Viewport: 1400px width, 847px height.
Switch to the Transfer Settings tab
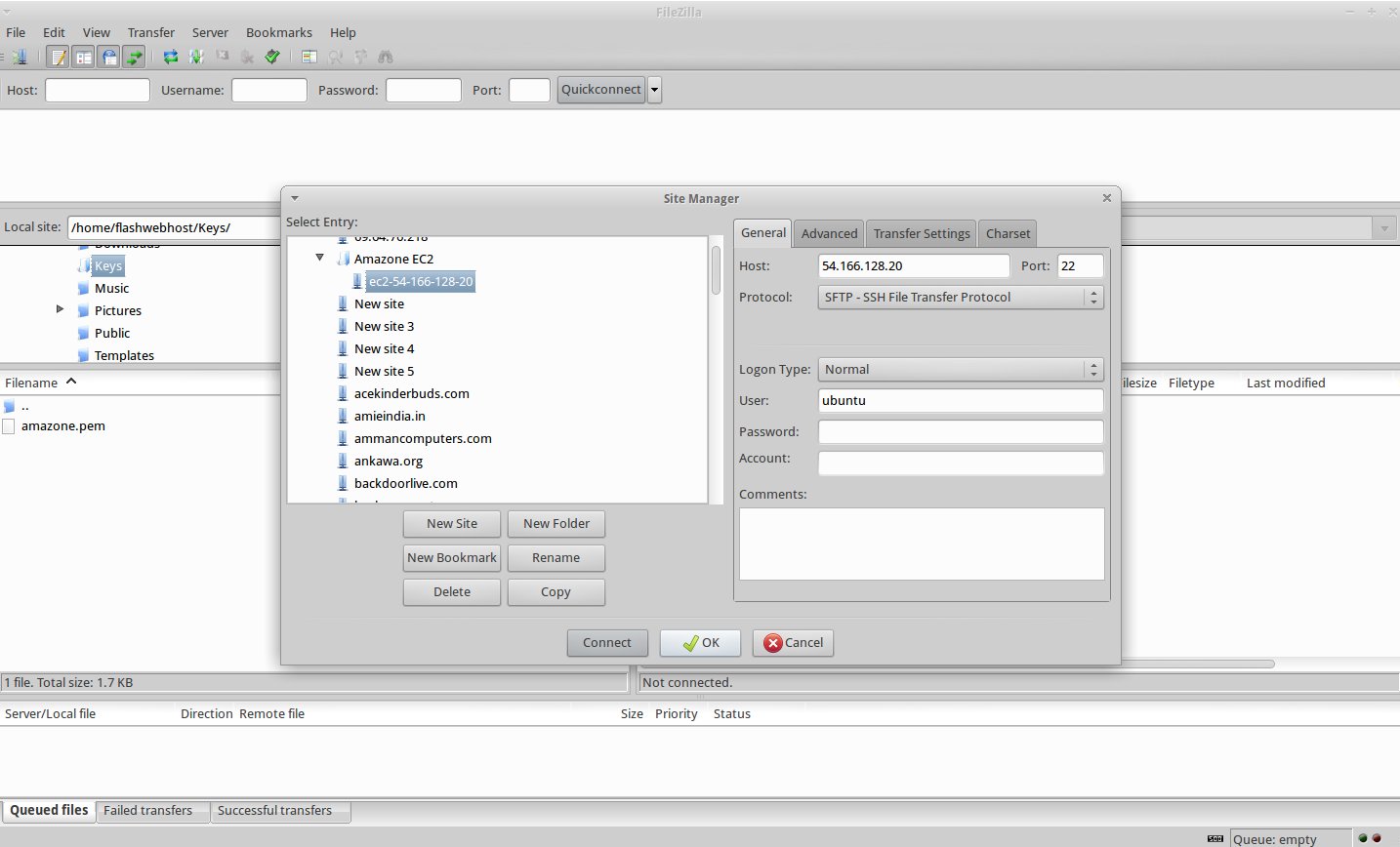click(922, 233)
